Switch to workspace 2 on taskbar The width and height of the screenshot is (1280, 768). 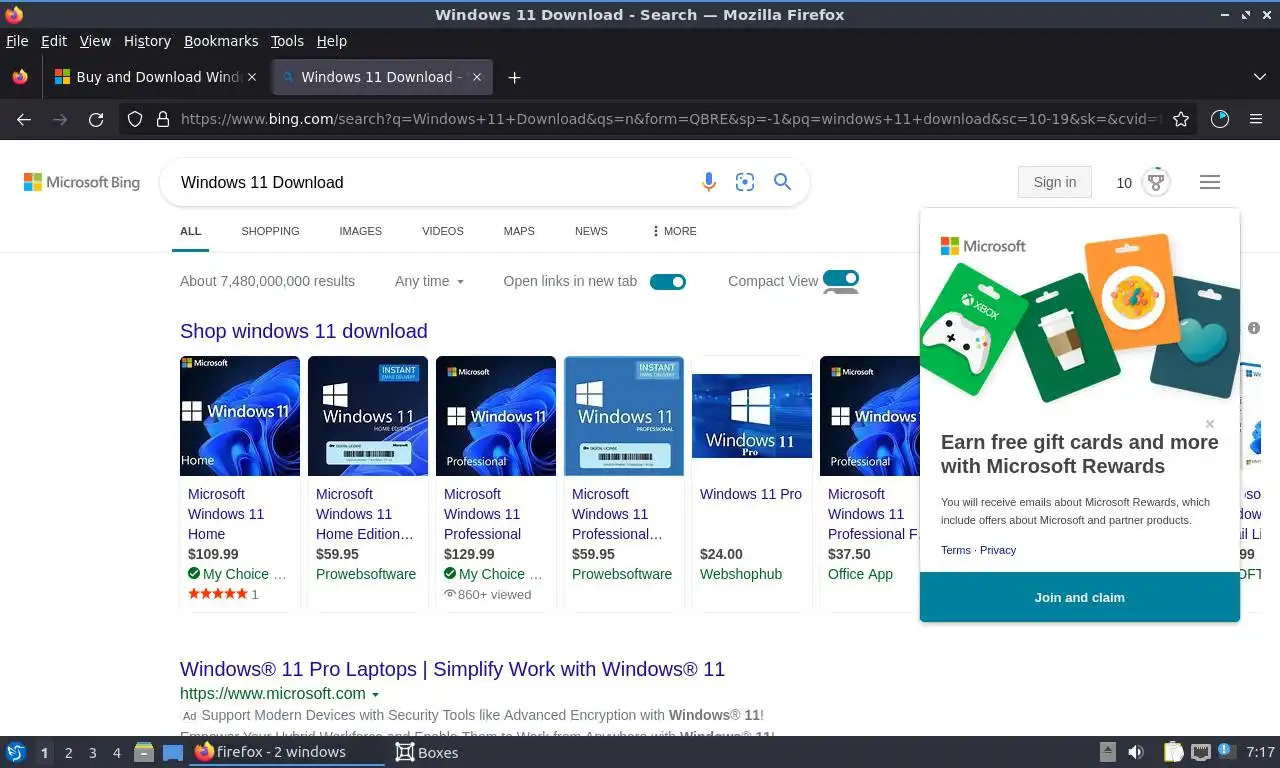pyautogui.click(x=68, y=752)
